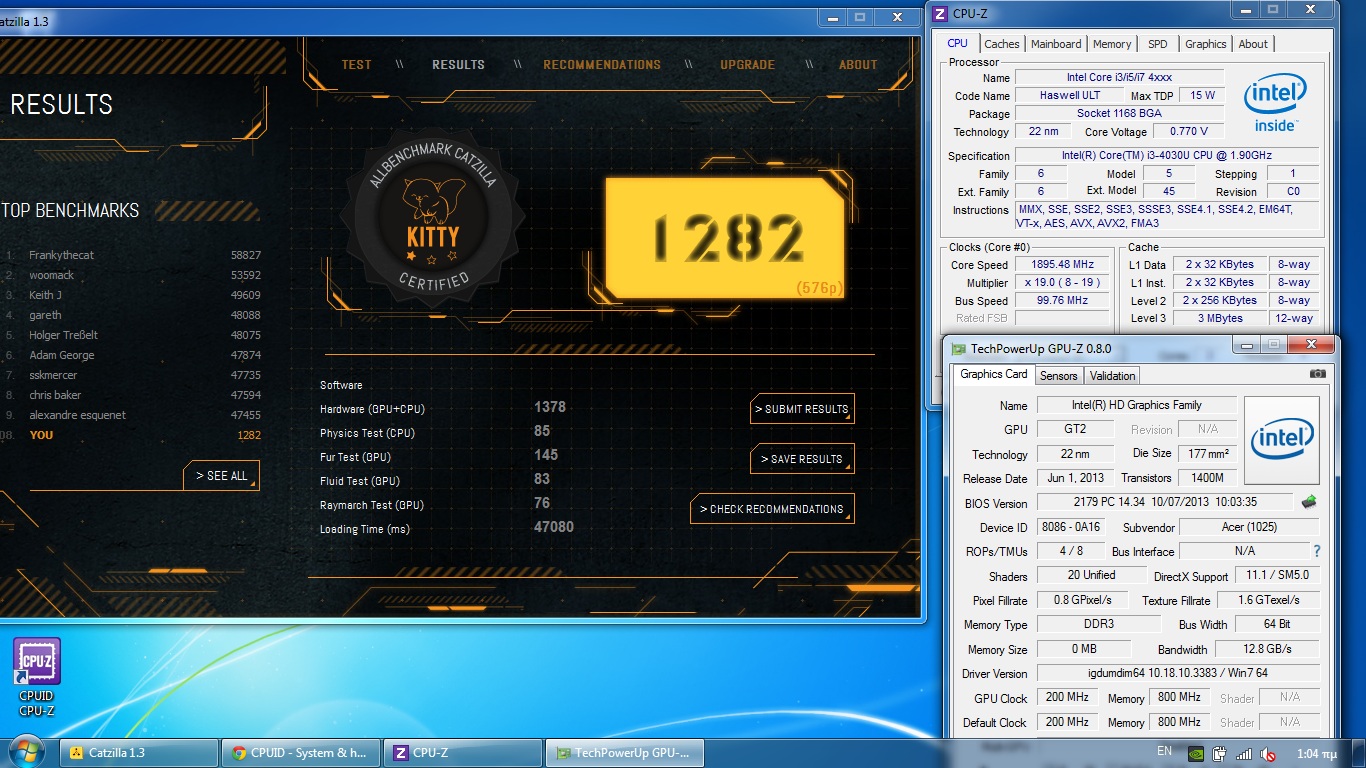Click alexandre esquenet in benchmarks list

click(77, 415)
